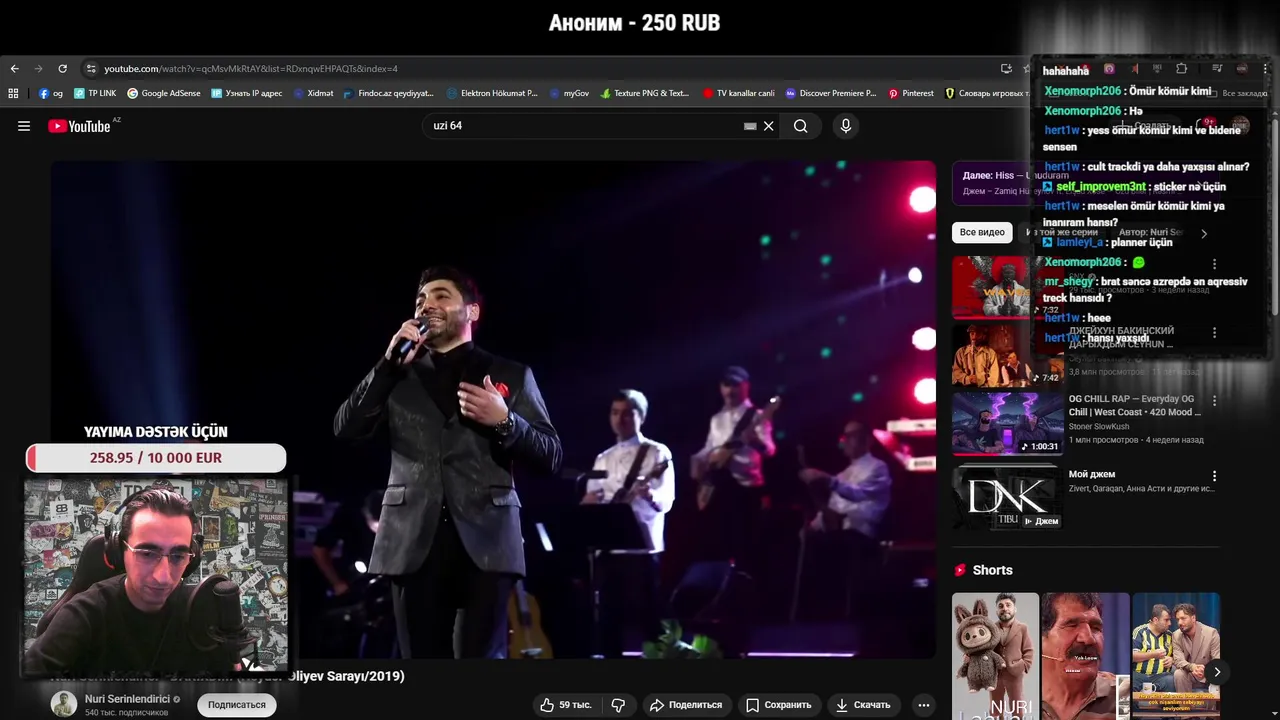Screen dimensions: 1280x720
Task: Open the second Shorts video thumbnail
Action: coord(1085,656)
